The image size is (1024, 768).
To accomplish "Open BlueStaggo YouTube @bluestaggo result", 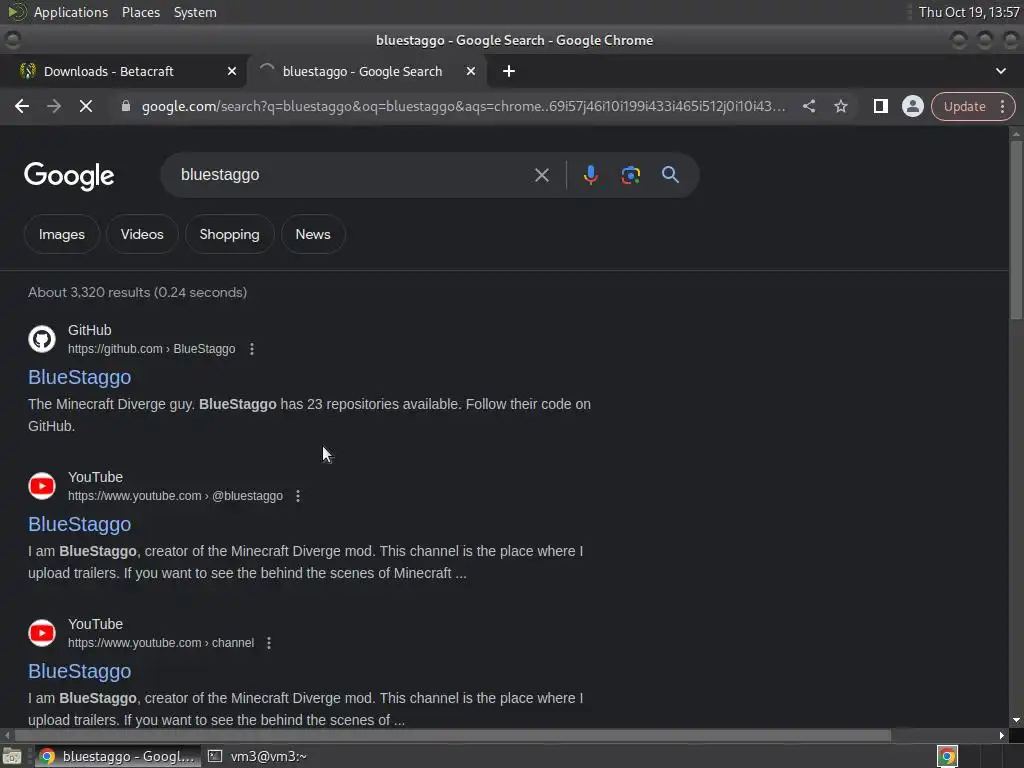I will [x=80, y=524].
